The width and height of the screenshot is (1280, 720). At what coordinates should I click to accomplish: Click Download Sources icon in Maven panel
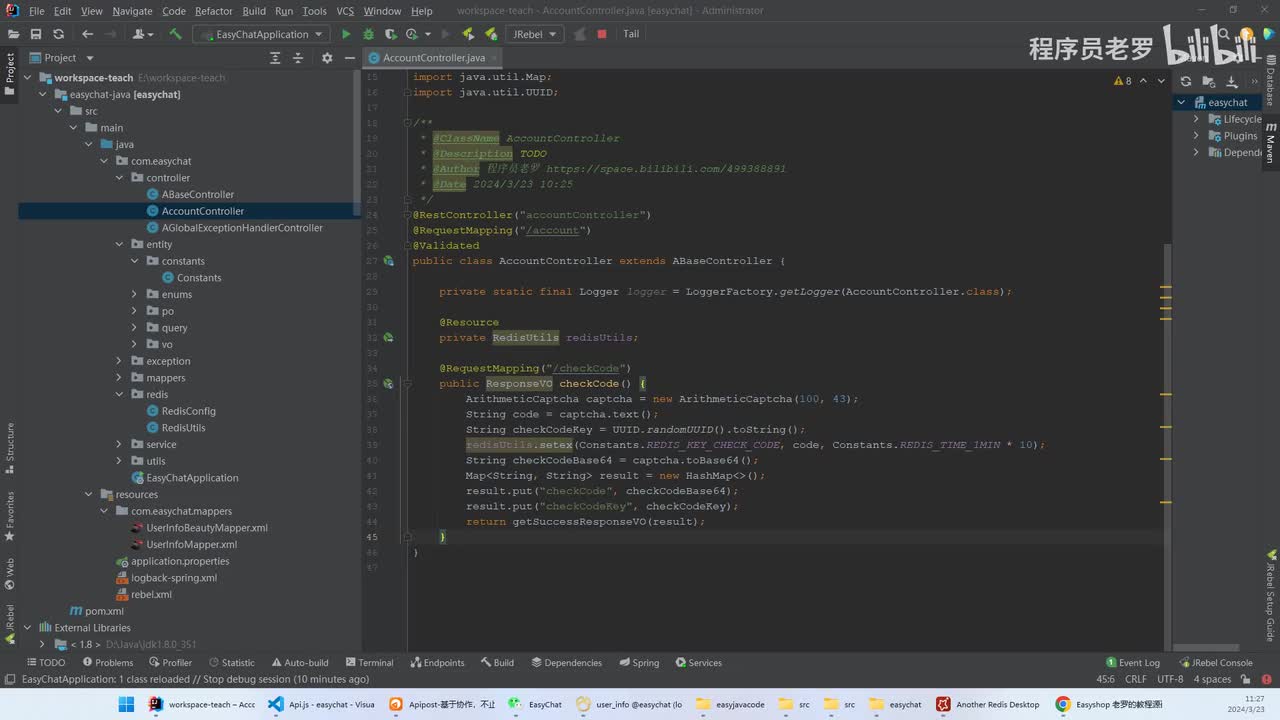point(1231,82)
